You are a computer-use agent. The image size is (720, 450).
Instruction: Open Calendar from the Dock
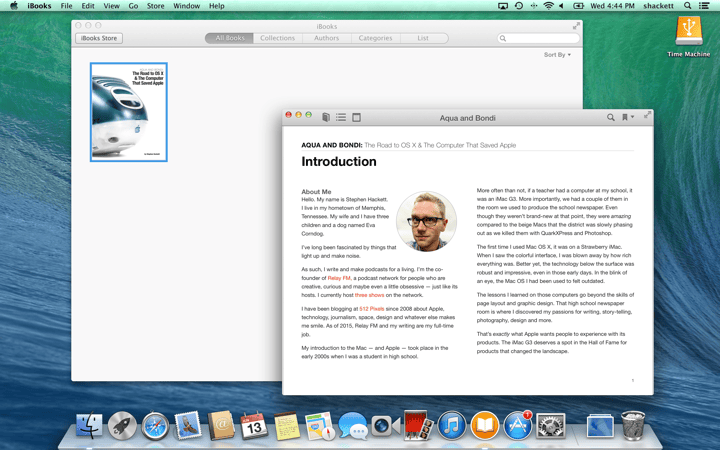[254, 426]
